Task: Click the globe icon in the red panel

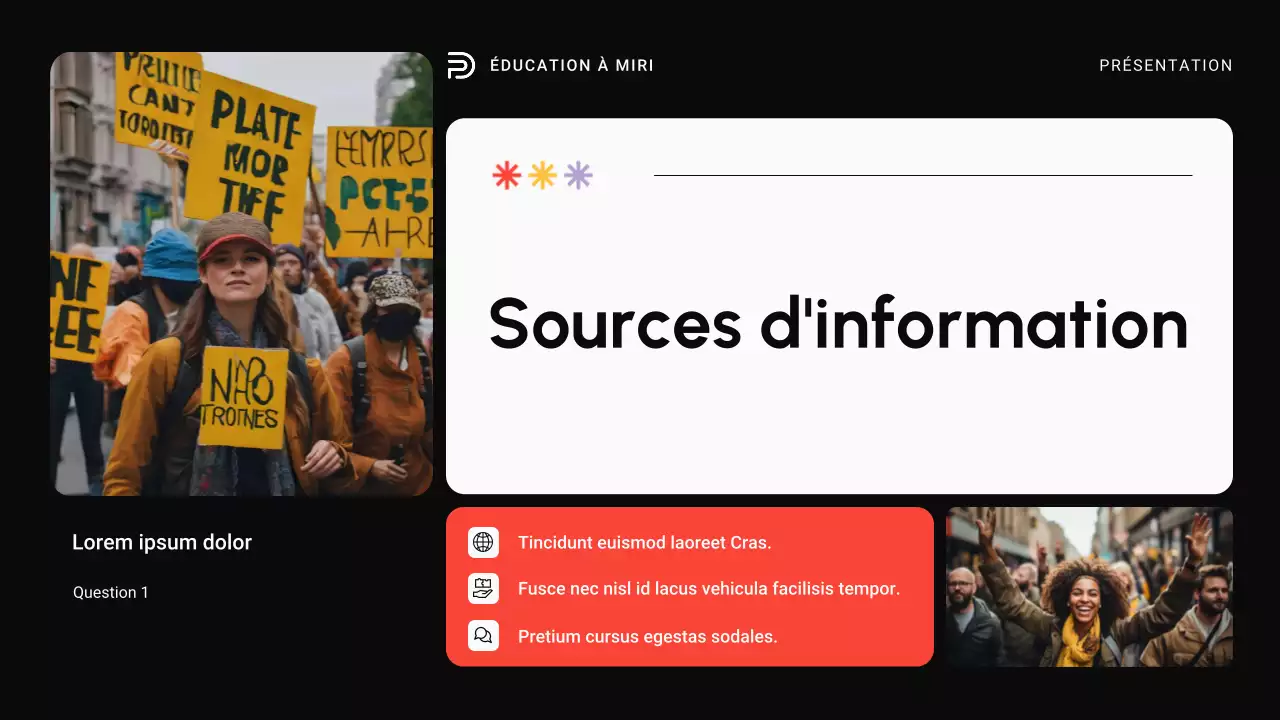Action: pyautogui.click(x=483, y=543)
